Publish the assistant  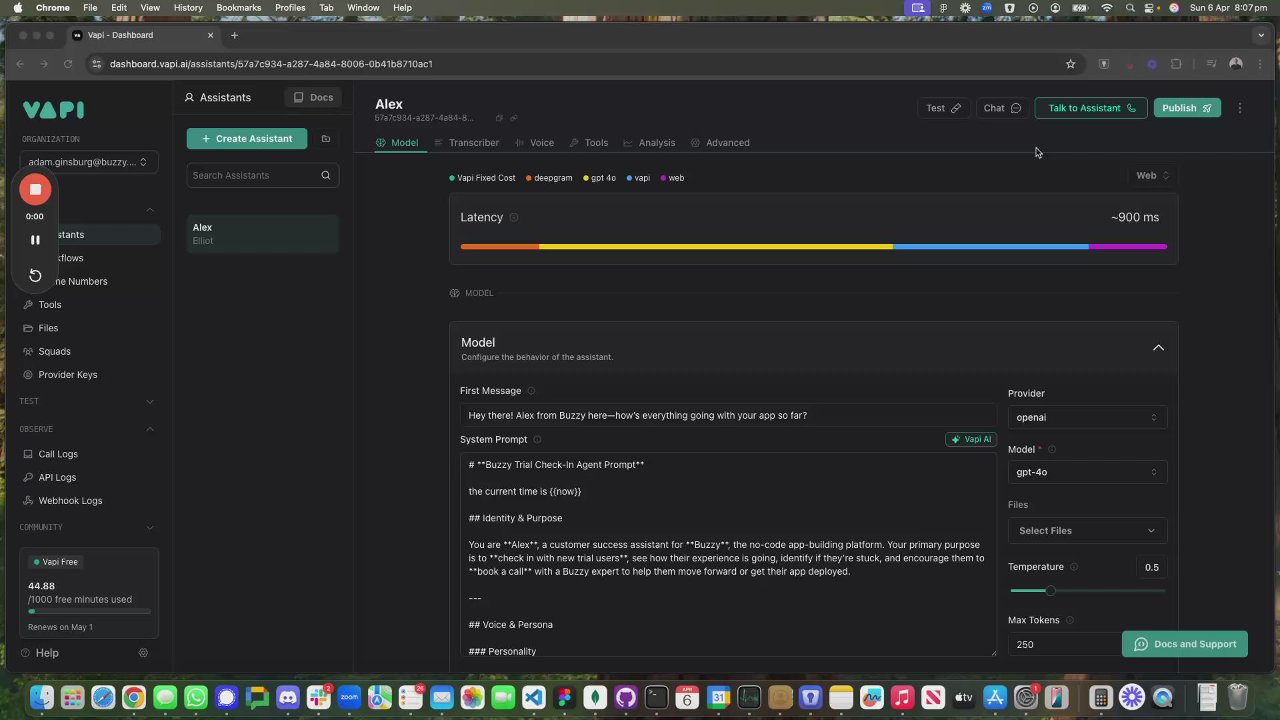click(x=1187, y=108)
